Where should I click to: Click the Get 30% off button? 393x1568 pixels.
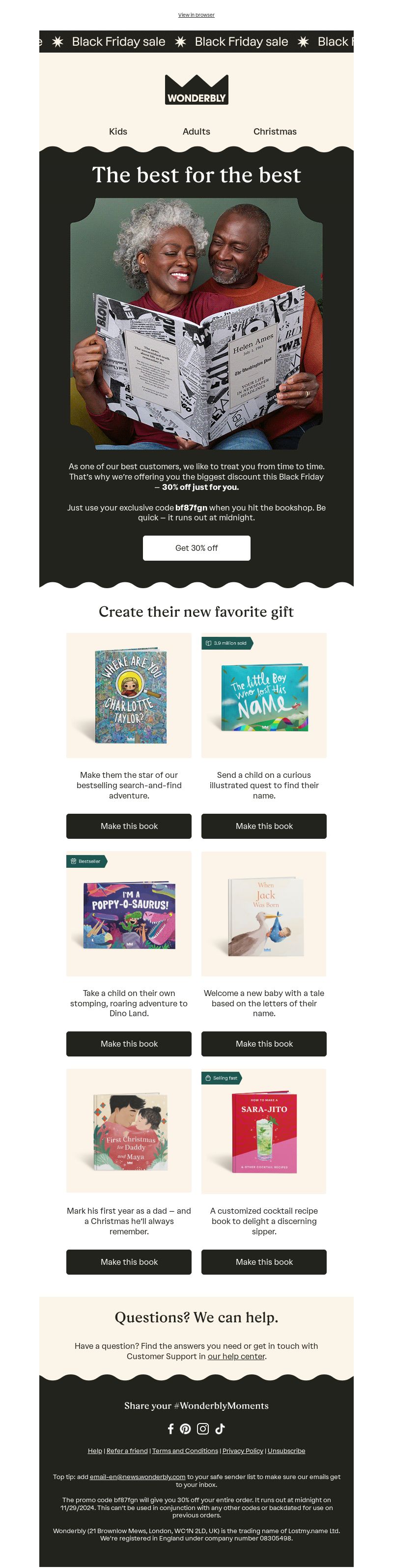tap(196, 548)
